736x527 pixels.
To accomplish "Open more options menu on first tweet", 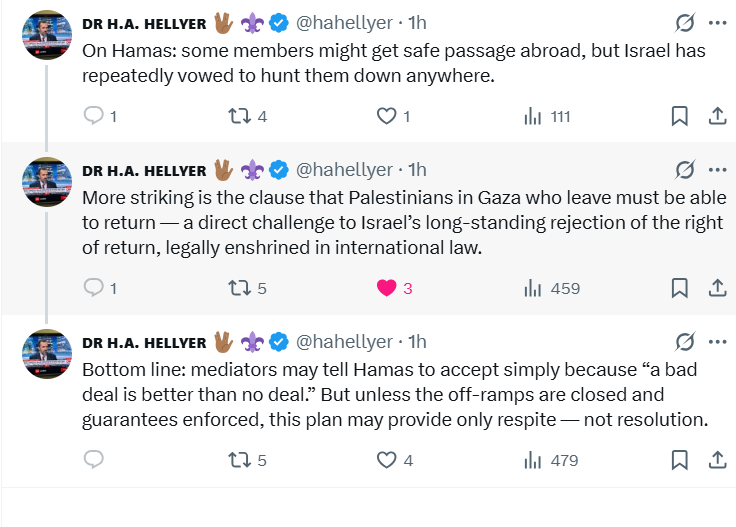I will pos(717,23).
